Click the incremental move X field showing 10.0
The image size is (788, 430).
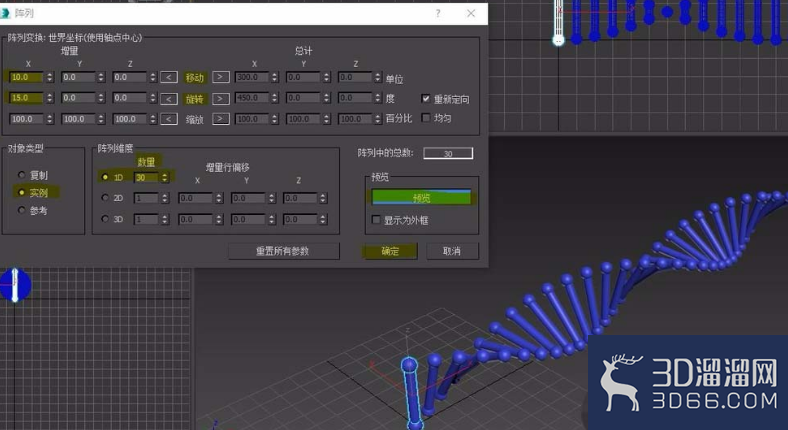coord(28,77)
